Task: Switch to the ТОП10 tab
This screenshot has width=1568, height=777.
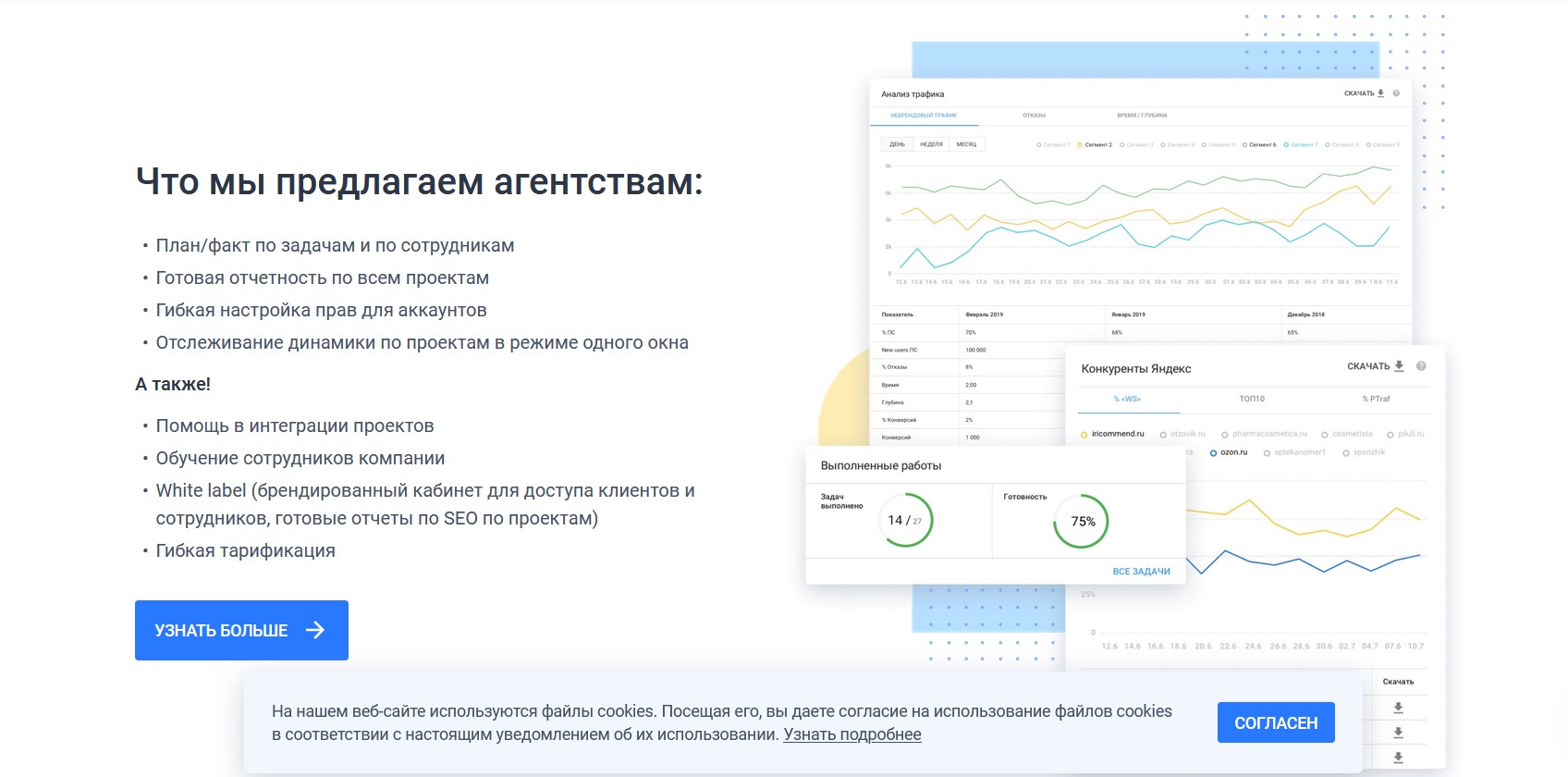Action: 1252,399
